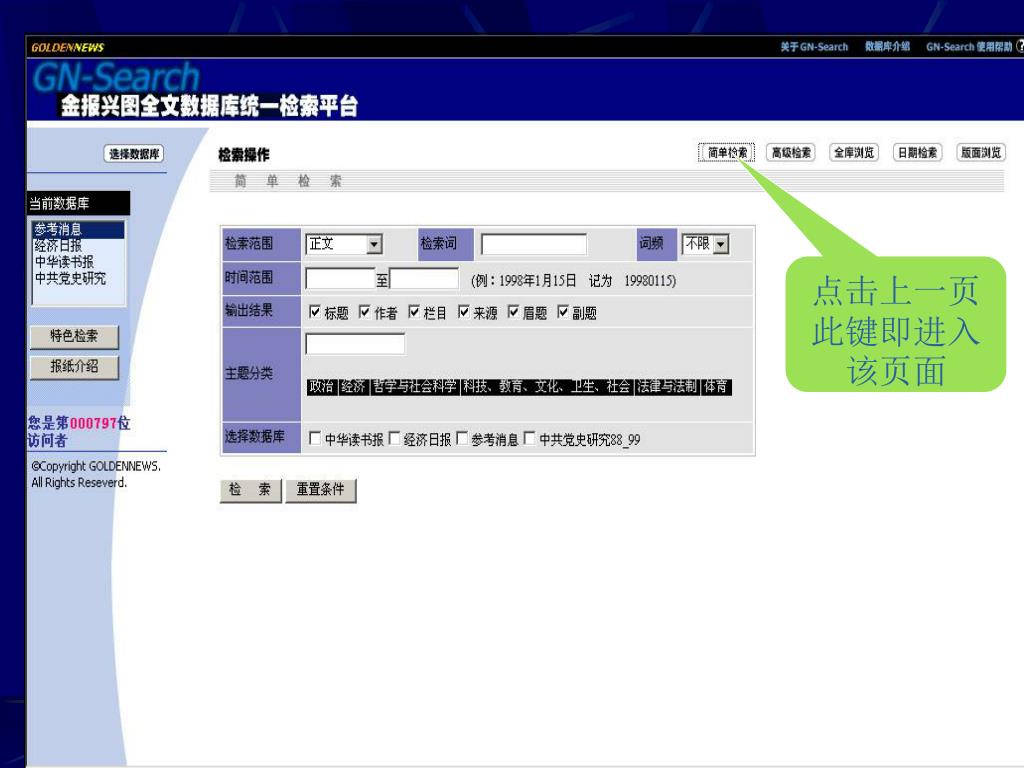Open 关于GN-Search link in top bar
The width and height of the screenshot is (1024, 768).
[814, 47]
